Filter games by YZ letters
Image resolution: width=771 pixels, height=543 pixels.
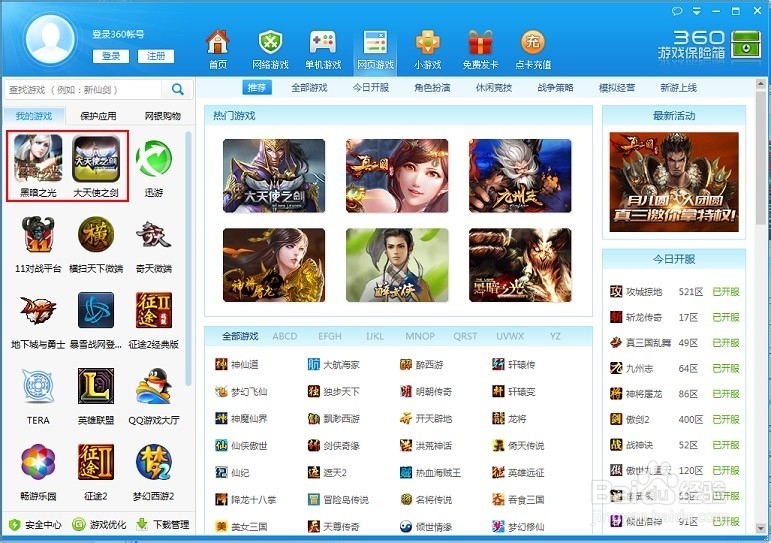click(x=556, y=336)
